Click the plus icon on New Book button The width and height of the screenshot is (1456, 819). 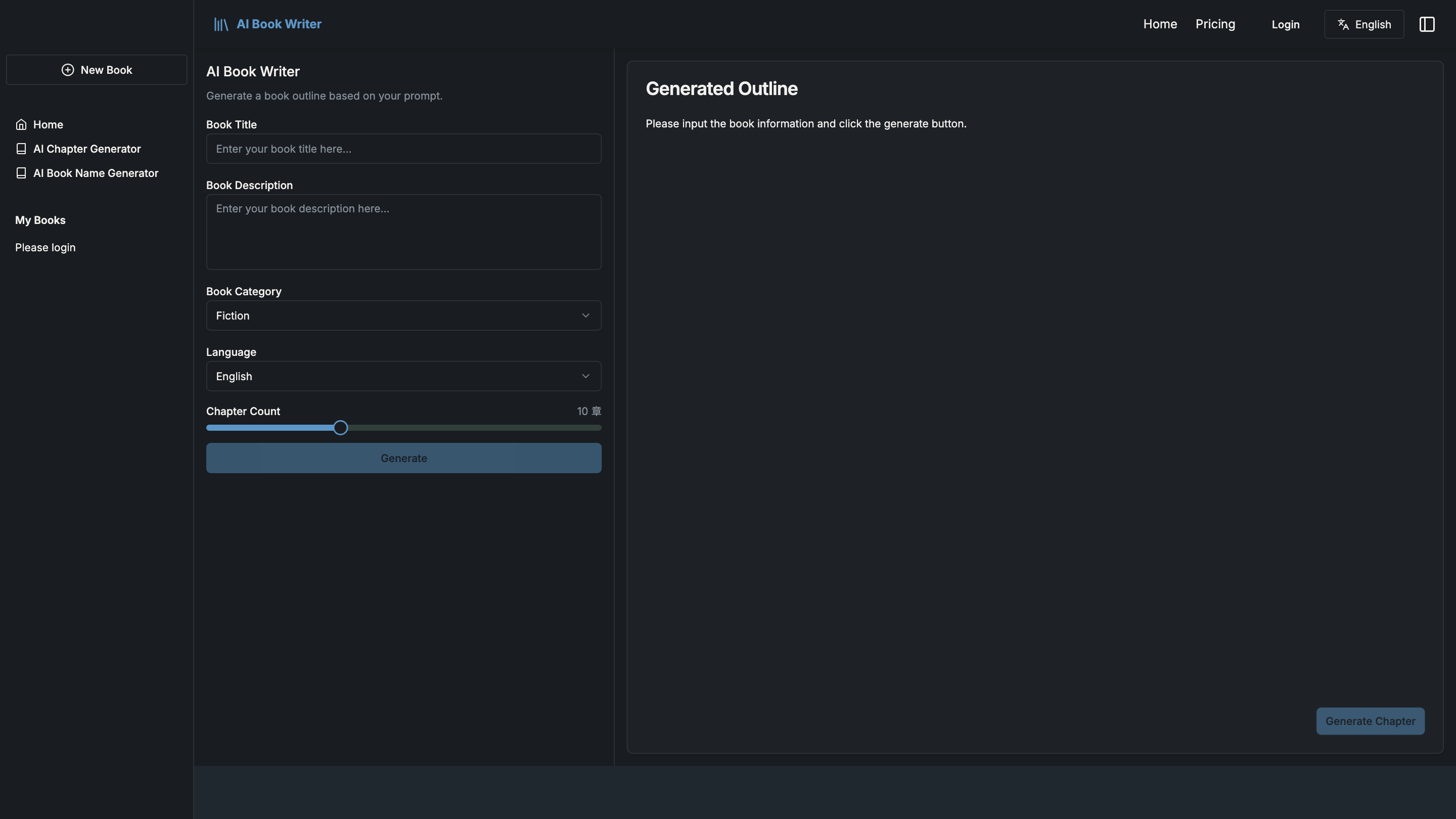tap(68, 70)
